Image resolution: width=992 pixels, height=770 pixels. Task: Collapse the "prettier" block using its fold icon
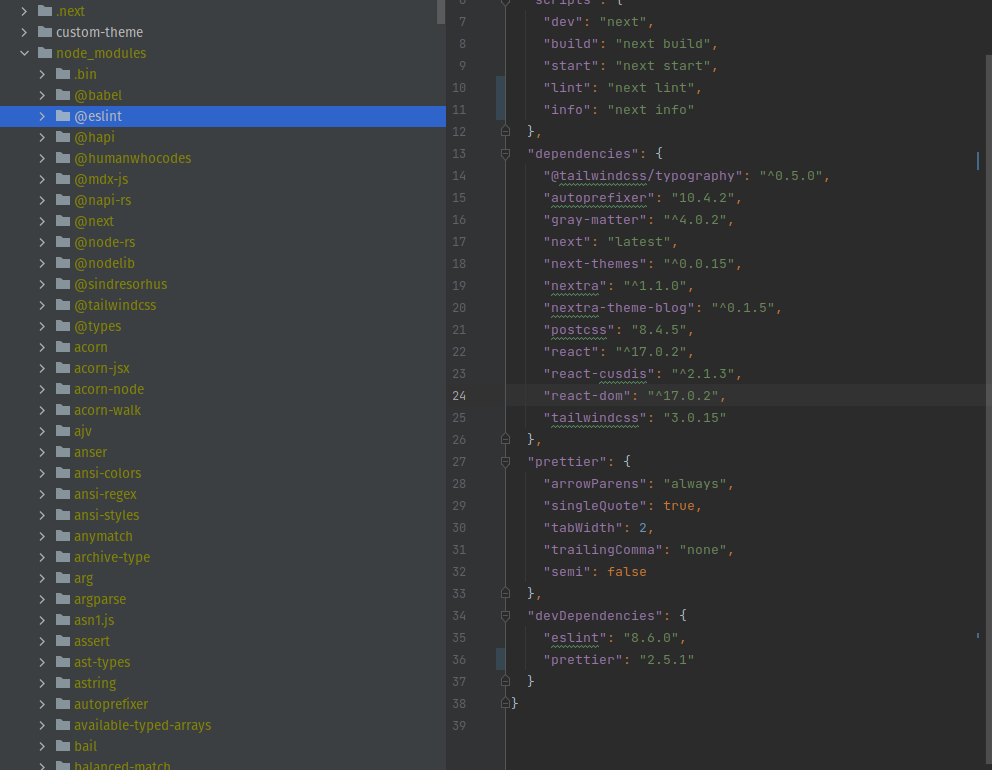click(505, 461)
